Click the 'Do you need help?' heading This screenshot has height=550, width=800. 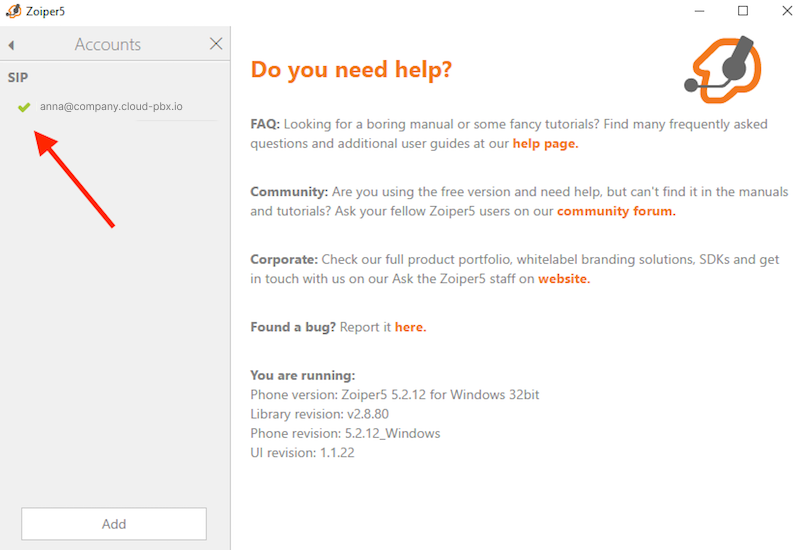351,70
